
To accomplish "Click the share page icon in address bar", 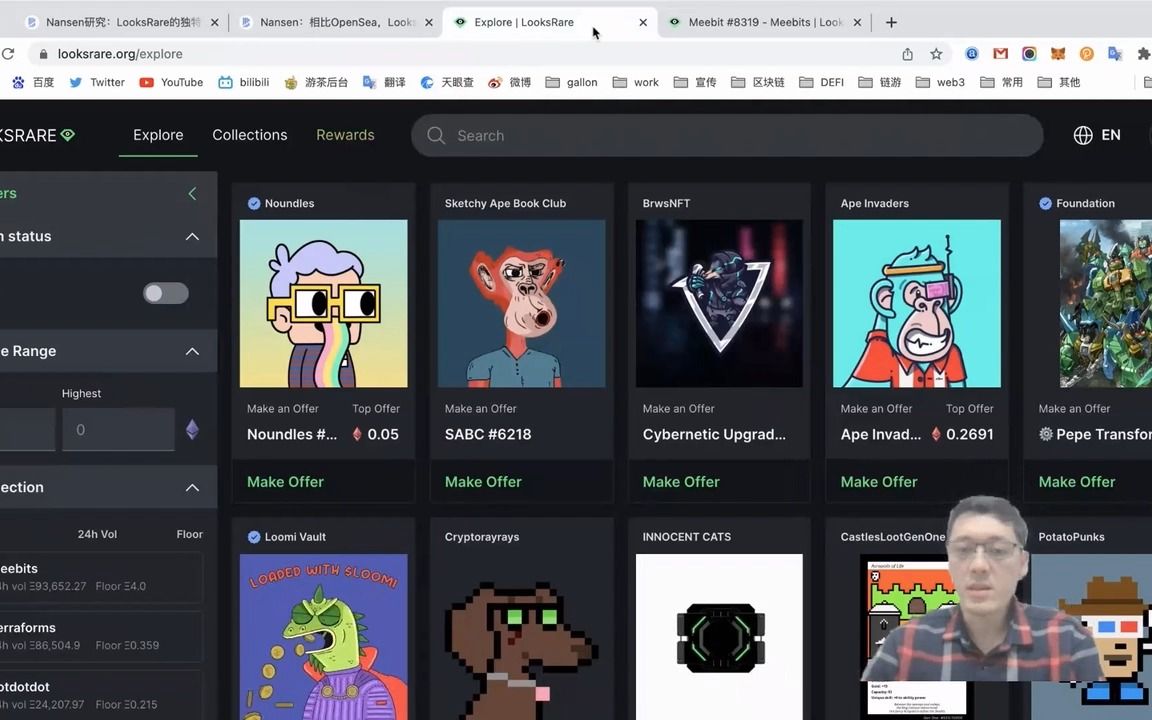I will click(x=907, y=54).
